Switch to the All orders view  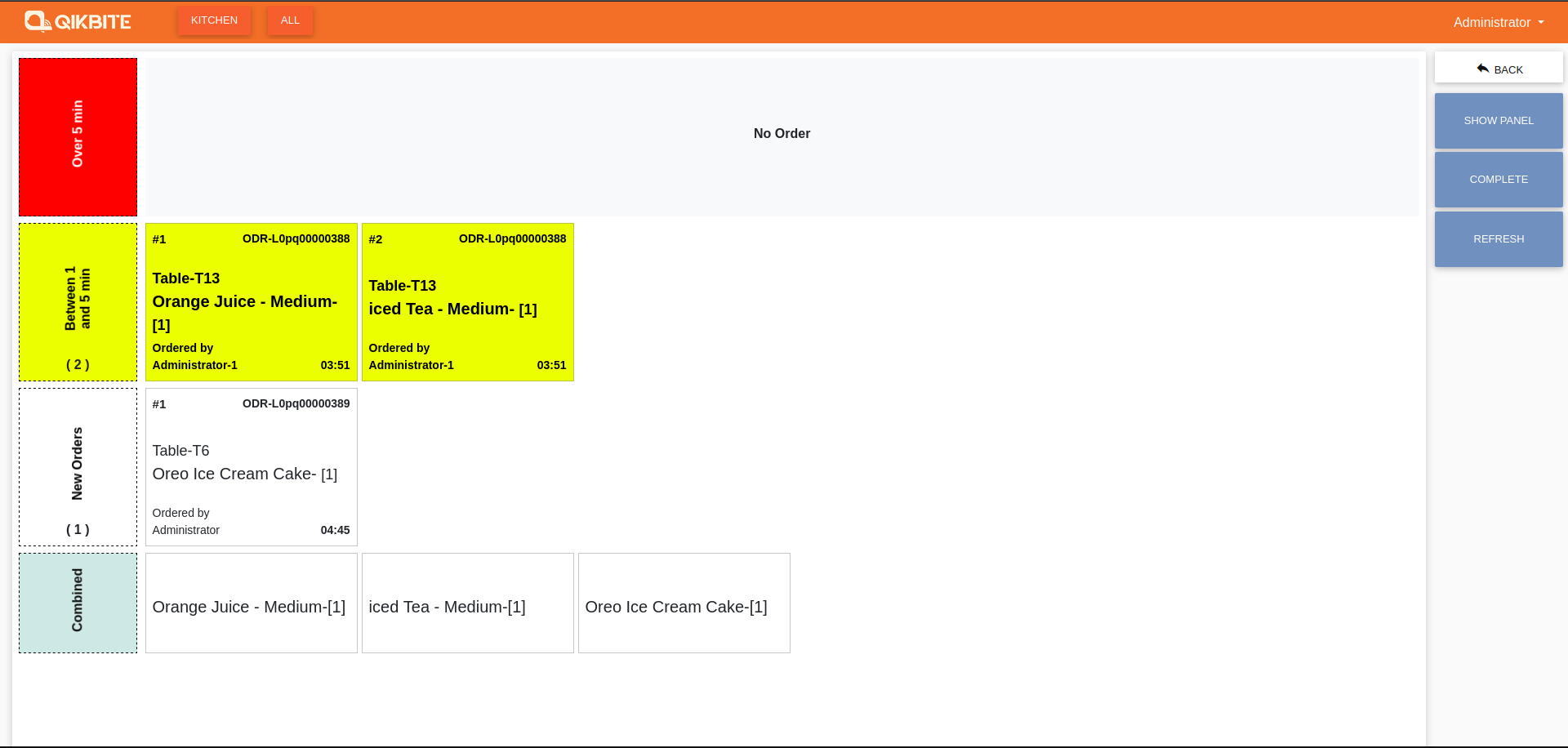[290, 20]
